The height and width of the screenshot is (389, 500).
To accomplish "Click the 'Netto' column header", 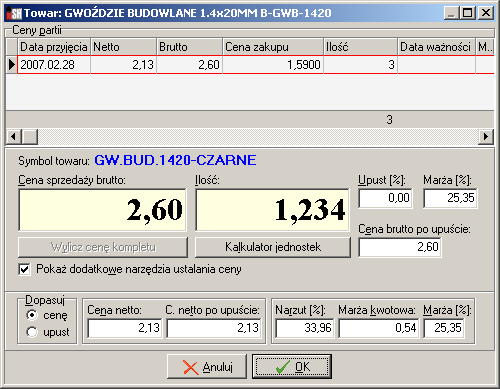I will pos(123,47).
